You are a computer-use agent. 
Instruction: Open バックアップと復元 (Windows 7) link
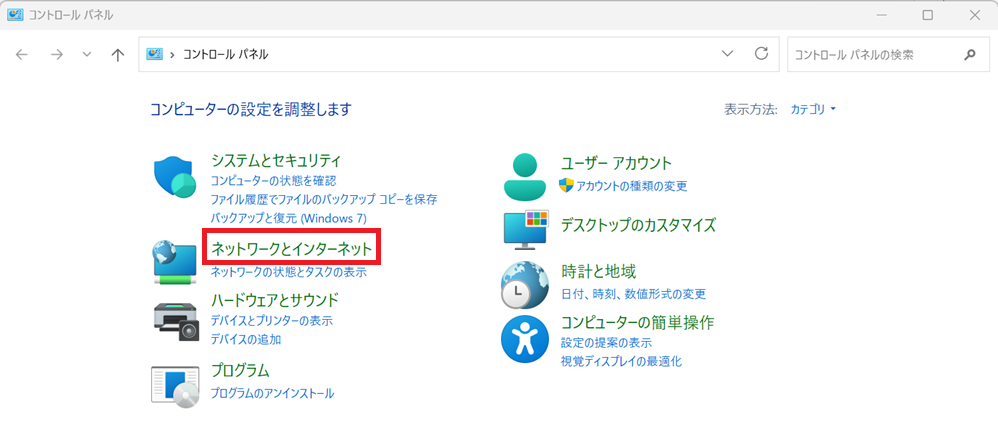(288, 217)
